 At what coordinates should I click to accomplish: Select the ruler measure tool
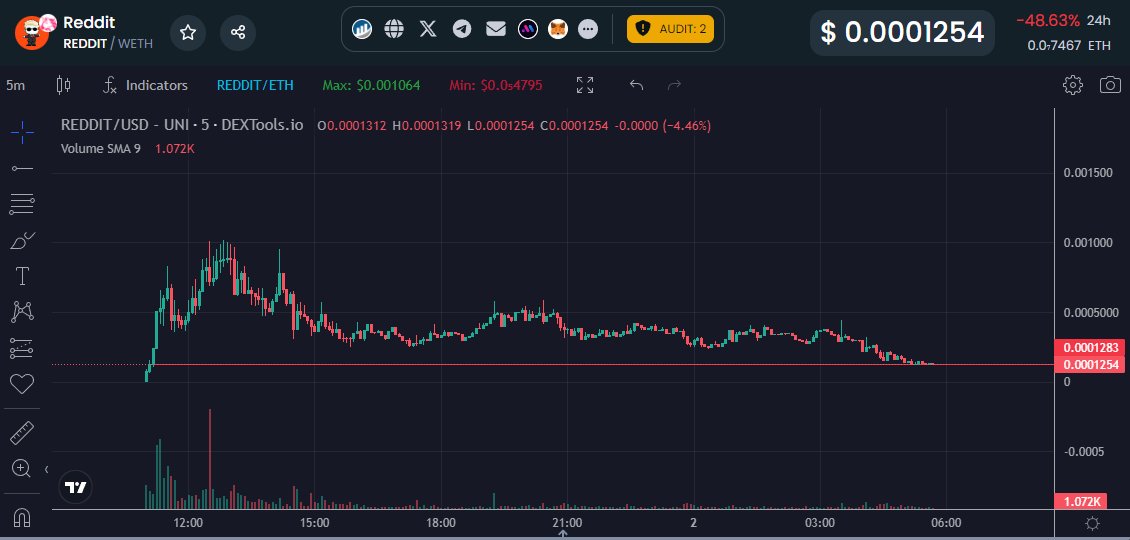tap(22, 433)
